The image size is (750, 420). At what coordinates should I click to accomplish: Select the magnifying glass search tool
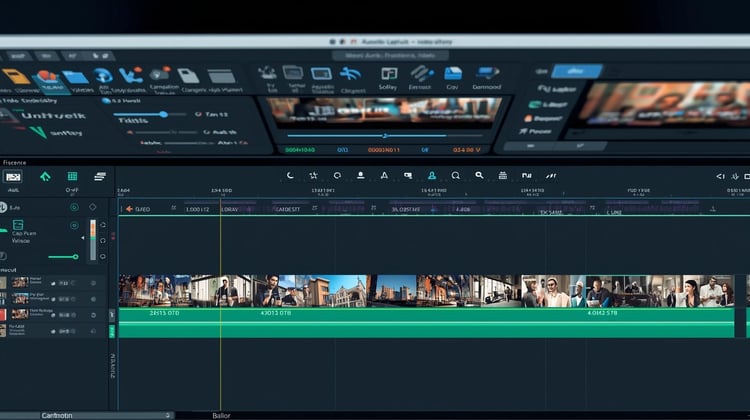[x=479, y=176]
